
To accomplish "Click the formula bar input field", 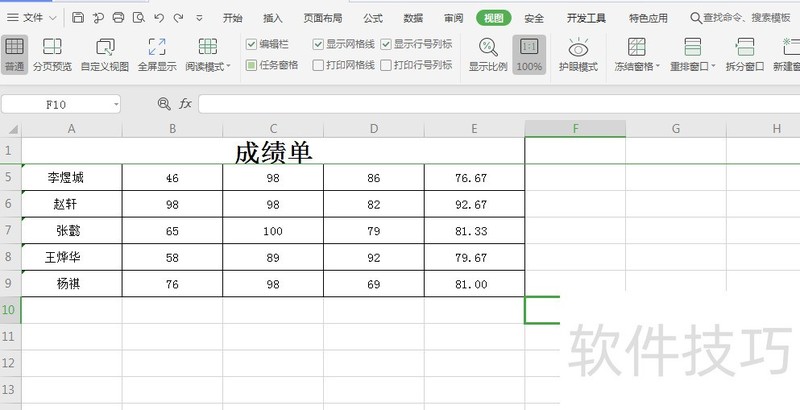I will (499, 104).
